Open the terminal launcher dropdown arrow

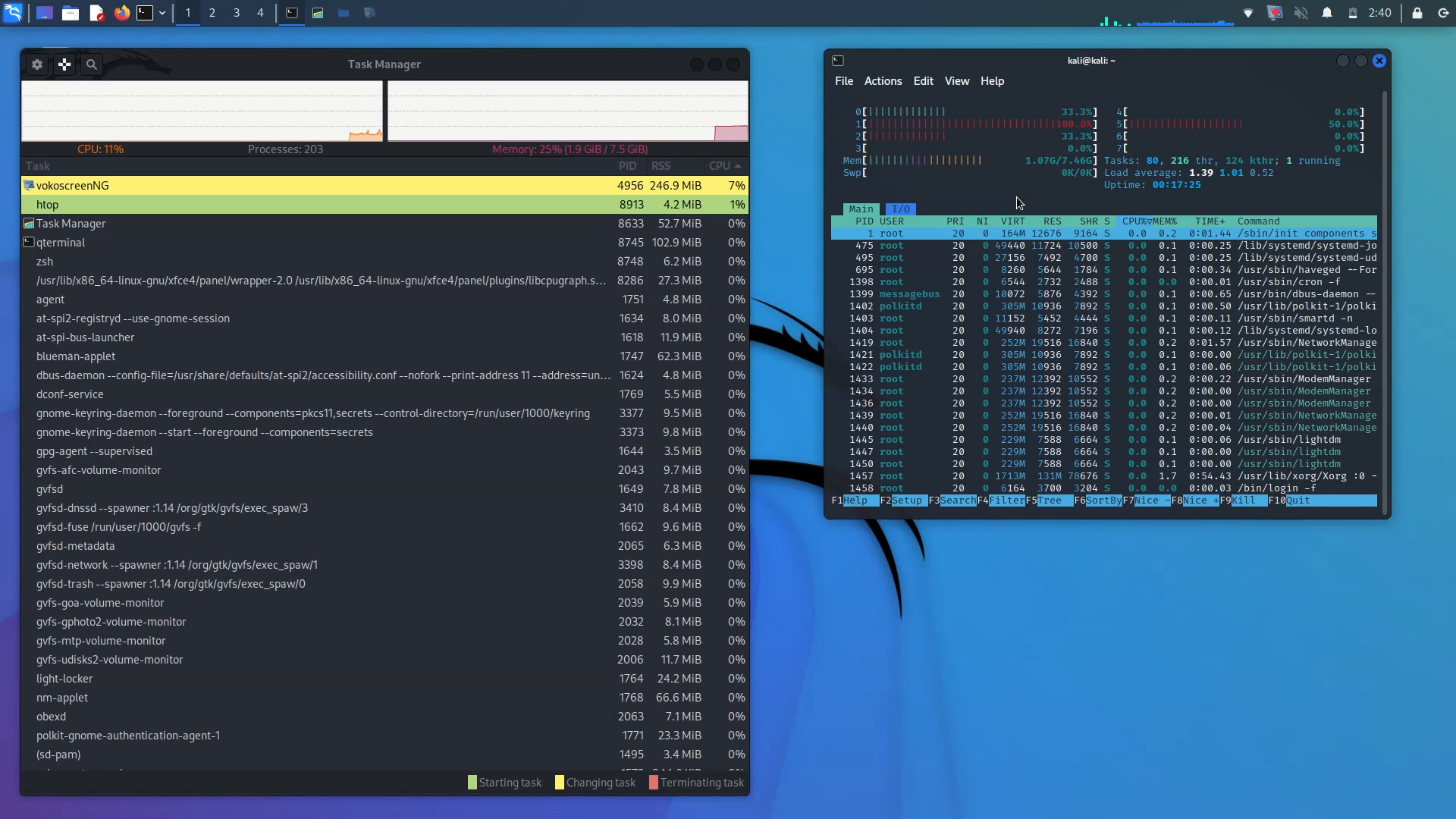coord(162,13)
